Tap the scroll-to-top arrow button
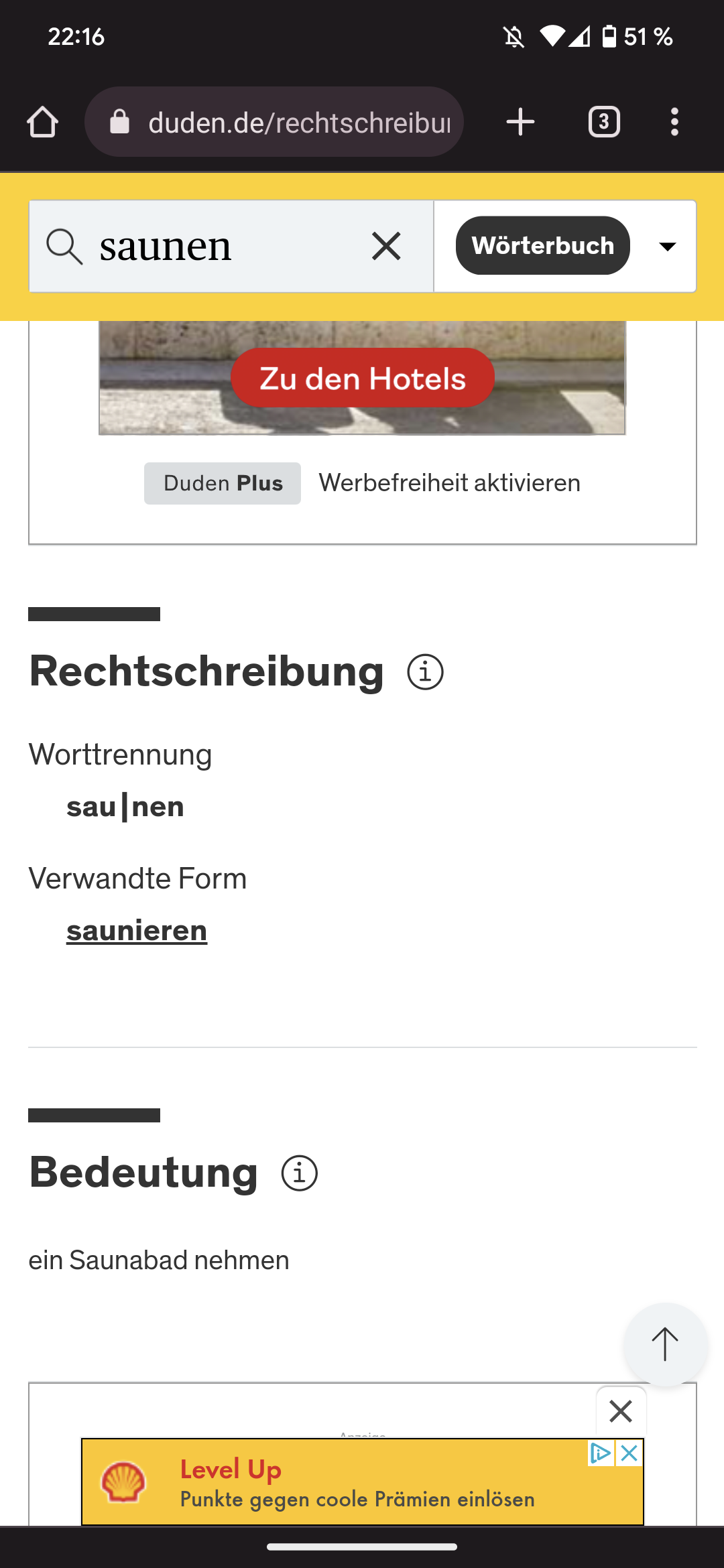The image size is (724, 1568). point(665,1344)
